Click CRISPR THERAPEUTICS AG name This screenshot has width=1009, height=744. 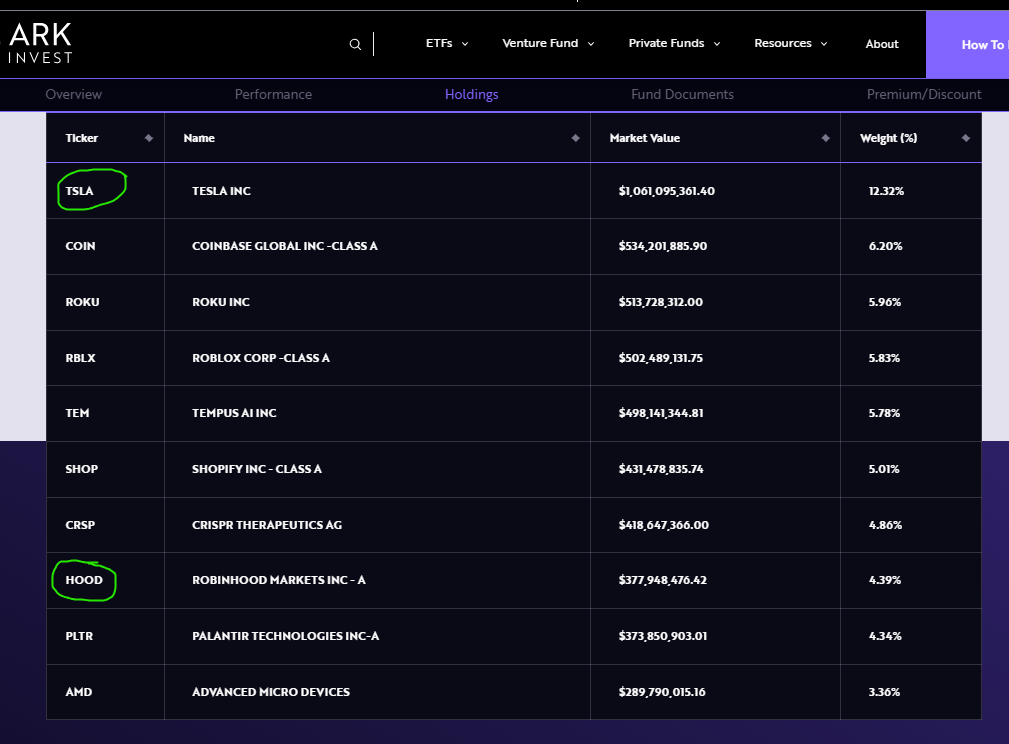267,525
